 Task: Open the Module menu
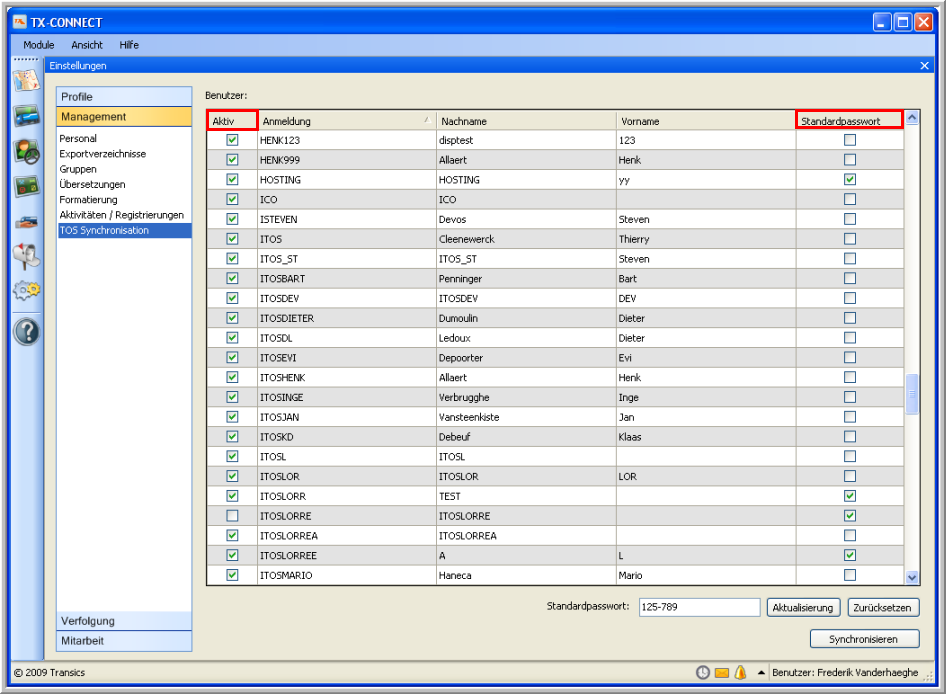(x=39, y=45)
